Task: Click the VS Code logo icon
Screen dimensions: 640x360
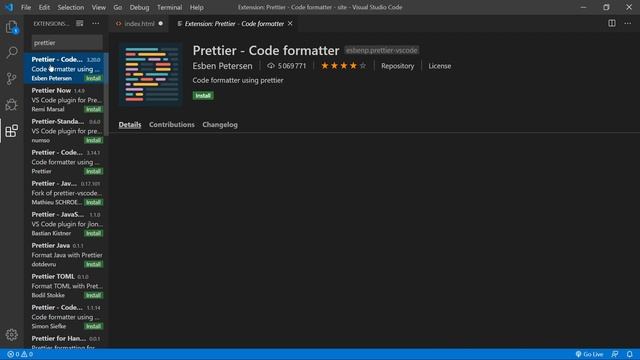Action: pos(9,7)
